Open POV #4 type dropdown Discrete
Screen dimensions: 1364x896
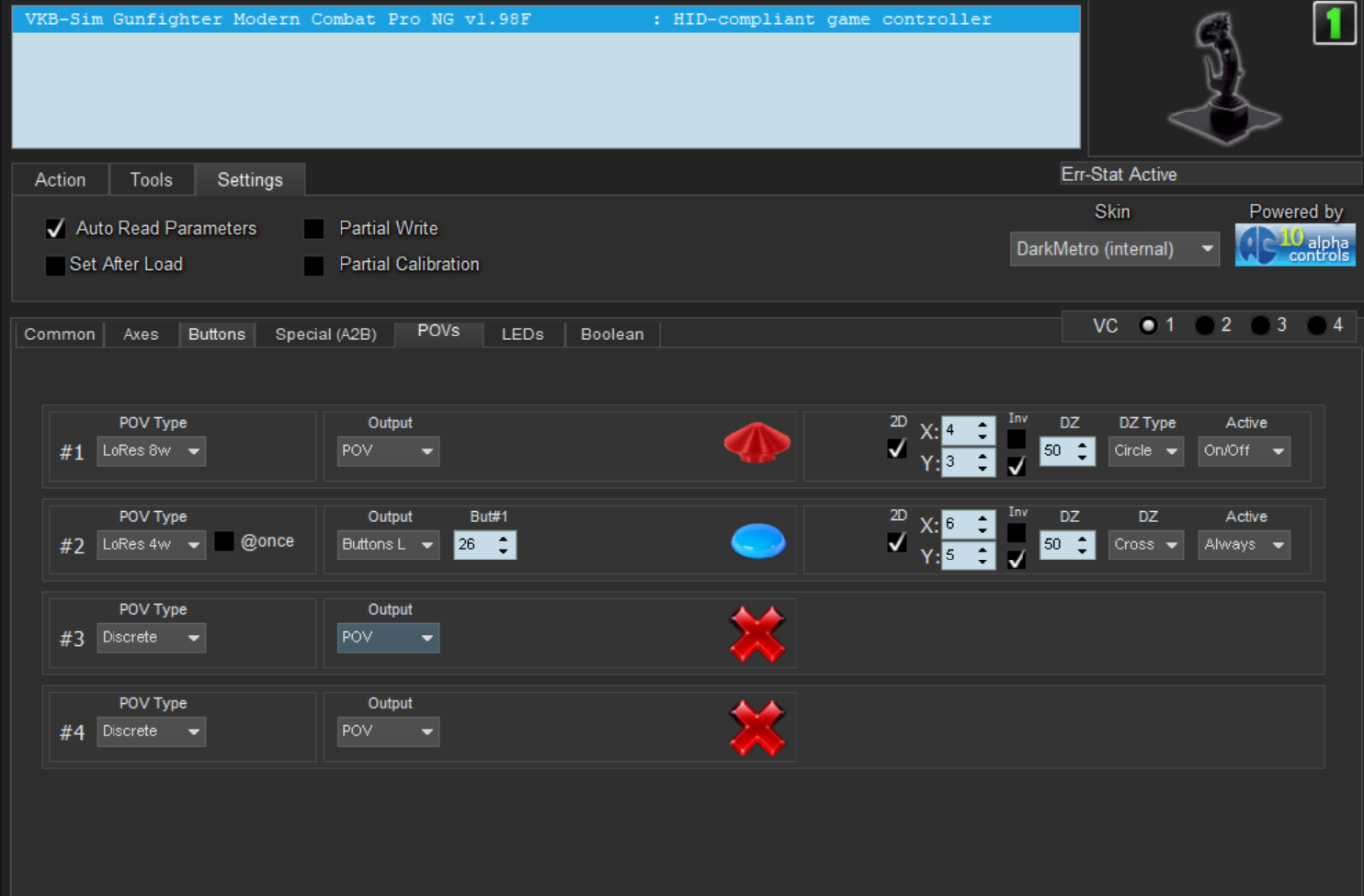pos(151,731)
